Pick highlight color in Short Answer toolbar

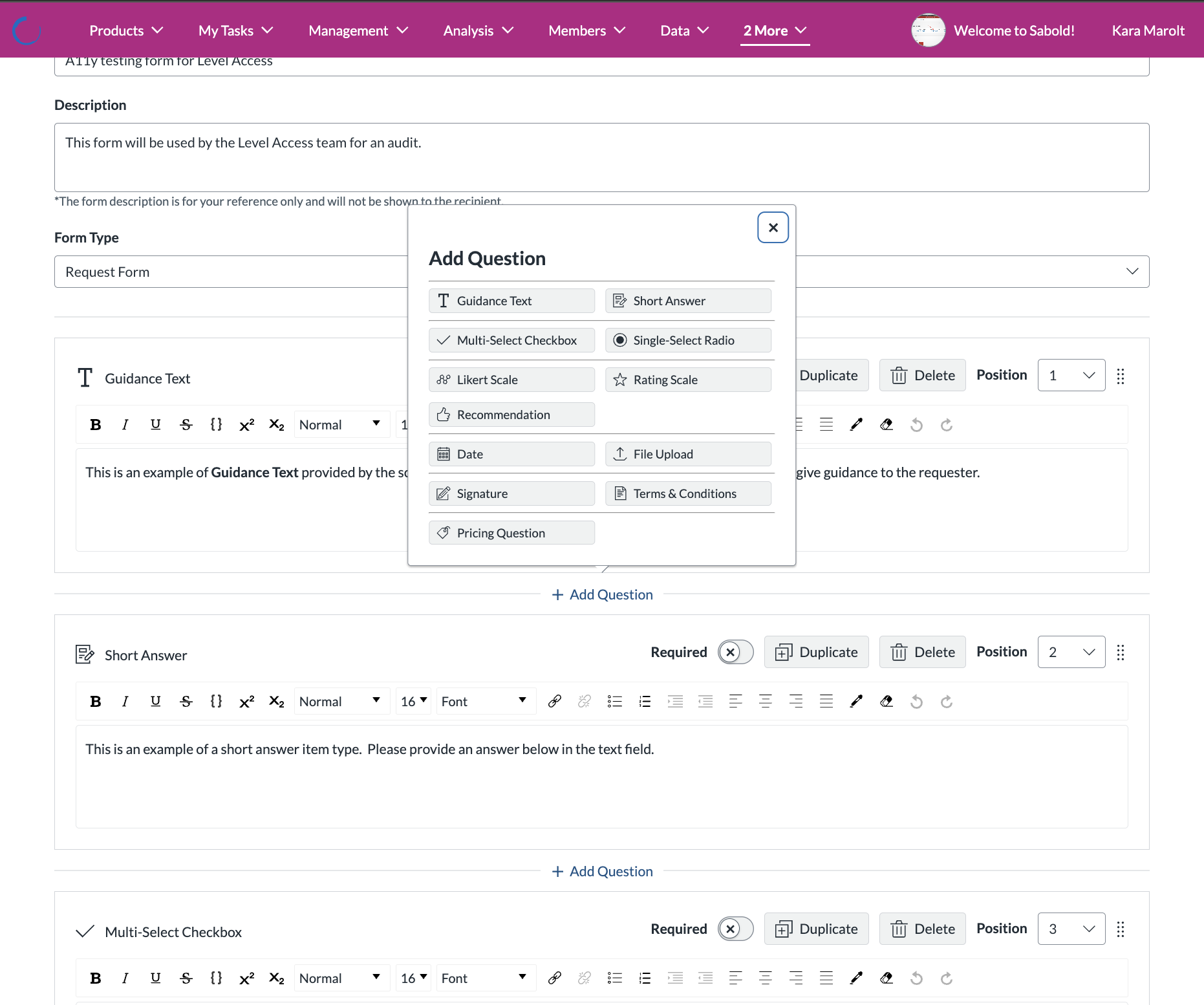click(x=887, y=702)
